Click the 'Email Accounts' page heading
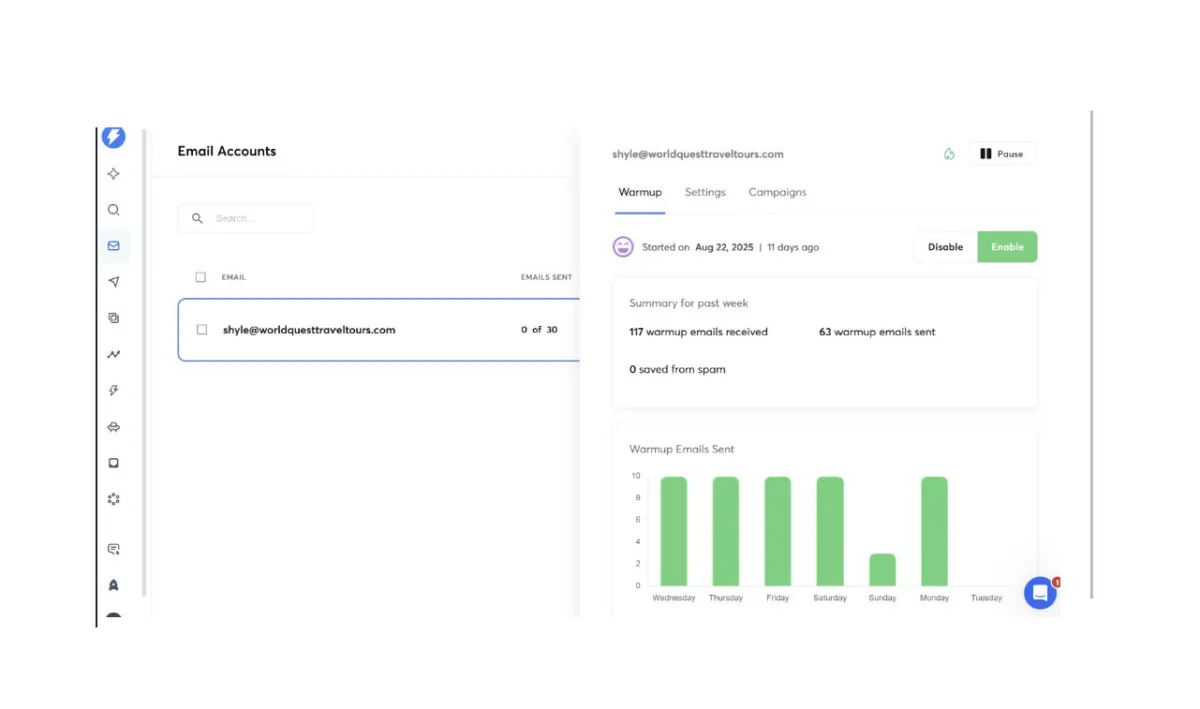The height and width of the screenshot is (709, 1200). coord(227,151)
